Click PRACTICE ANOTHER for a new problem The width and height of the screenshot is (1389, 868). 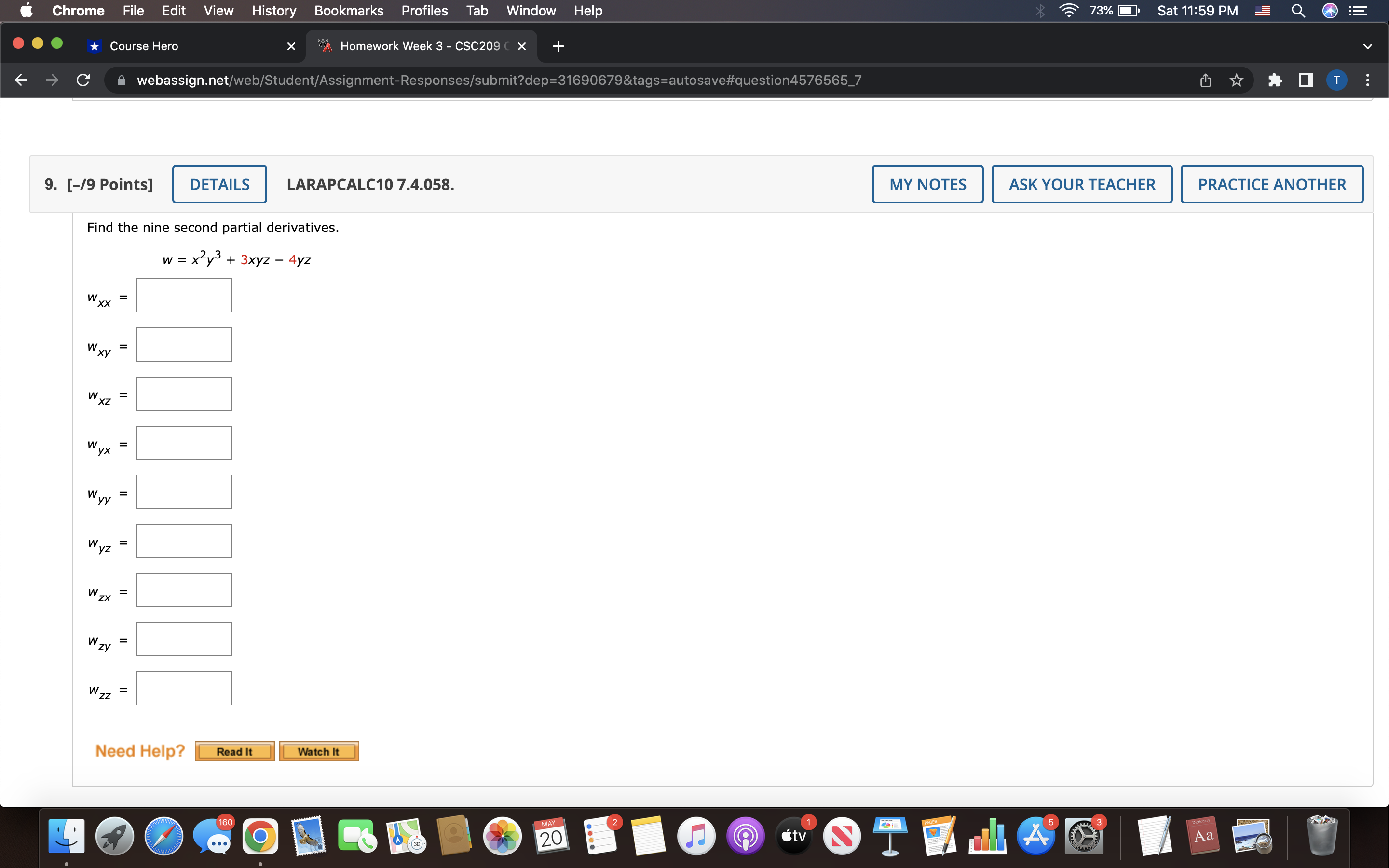pos(1271,184)
